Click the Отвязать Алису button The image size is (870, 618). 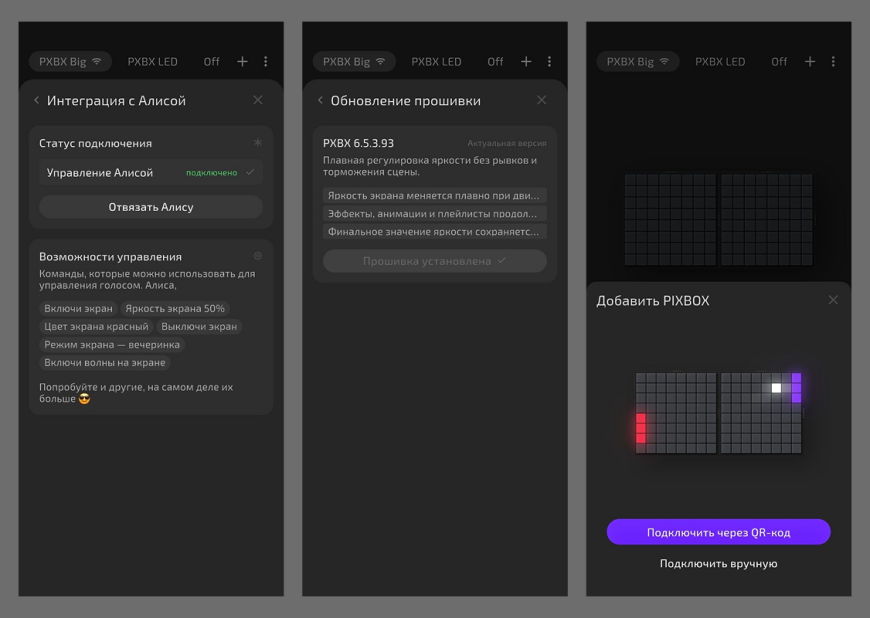tap(151, 207)
